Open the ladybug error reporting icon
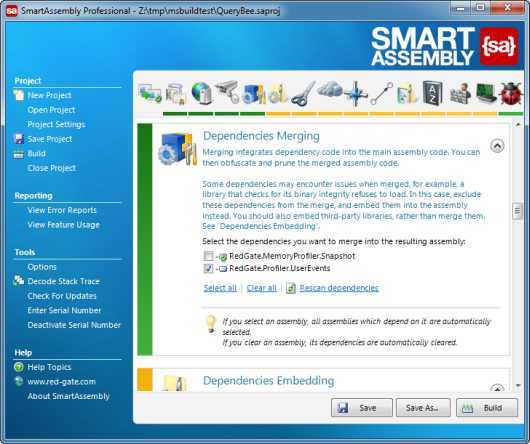This screenshot has width=530, height=444. pos(510,93)
